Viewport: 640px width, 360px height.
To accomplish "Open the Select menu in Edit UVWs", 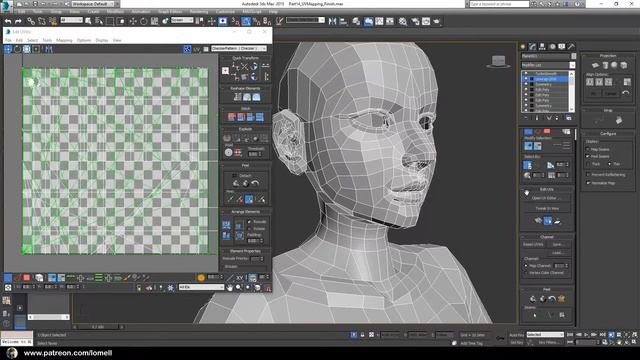I will [x=32, y=40].
